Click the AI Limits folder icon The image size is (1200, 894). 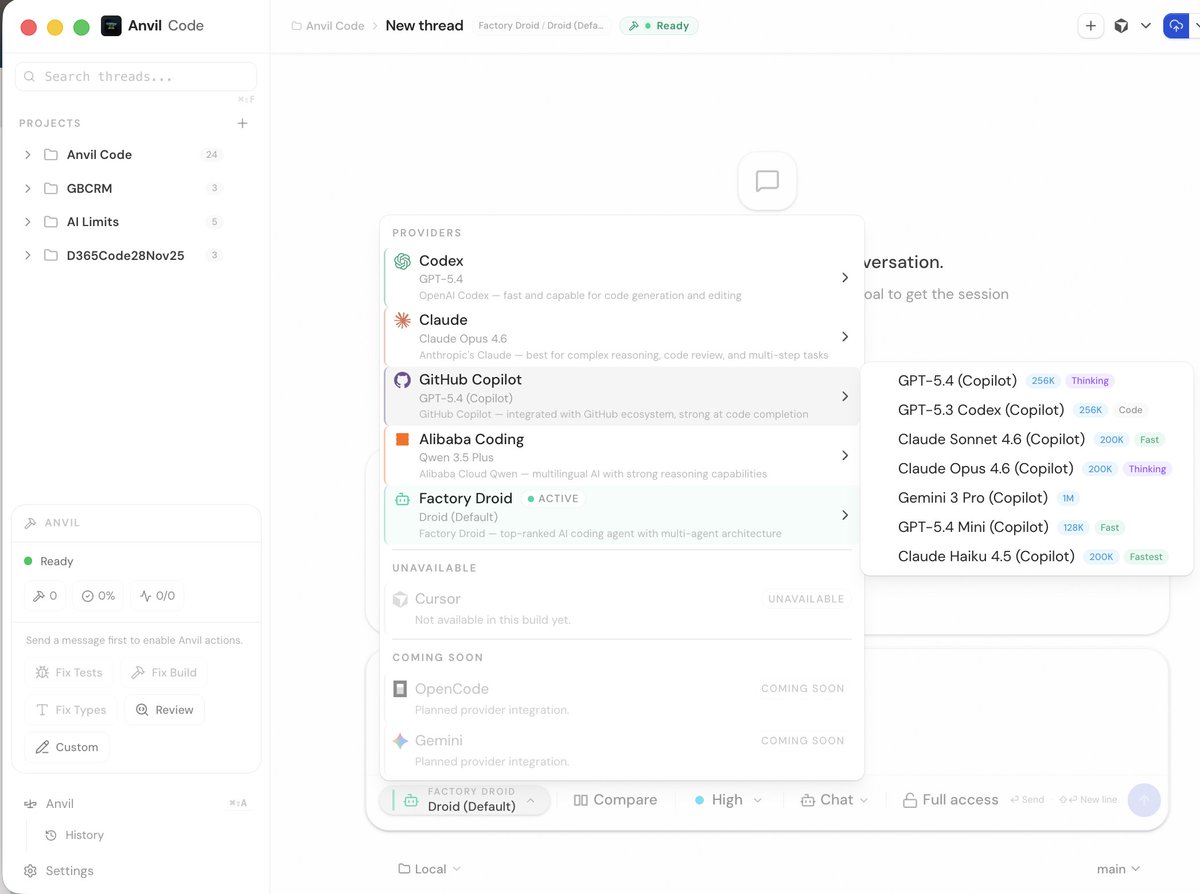coord(51,222)
